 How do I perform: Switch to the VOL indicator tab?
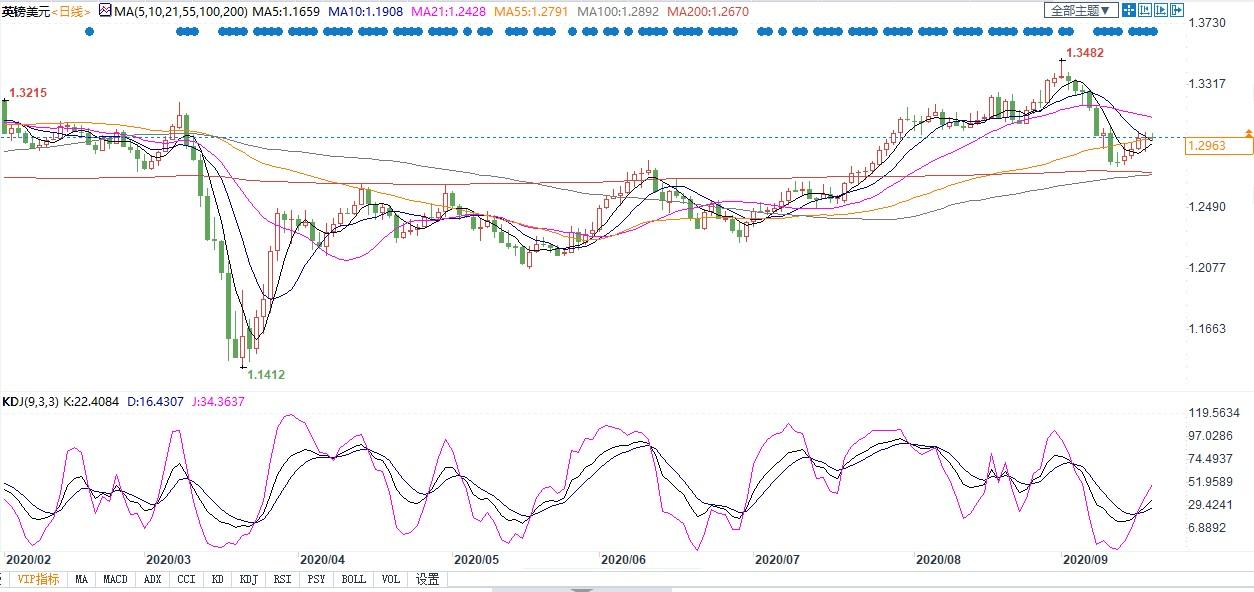point(391,579)
